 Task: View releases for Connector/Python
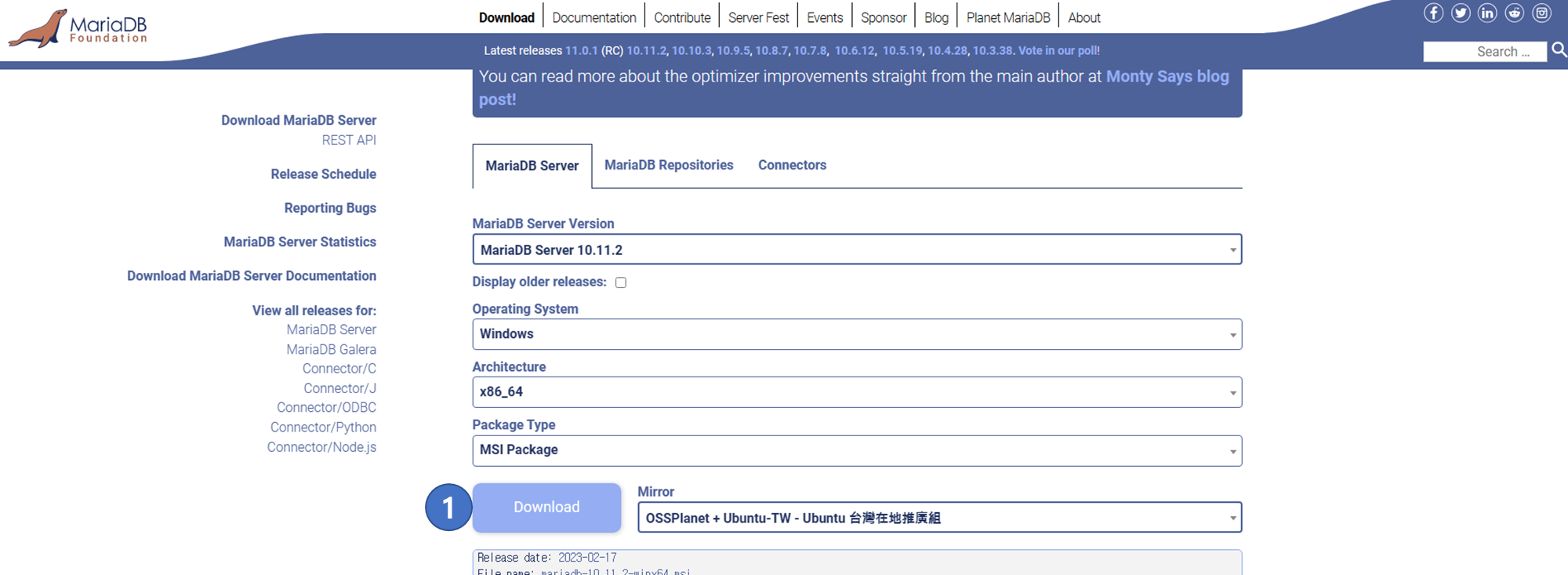pyautogui.click(x=323, y=428)
